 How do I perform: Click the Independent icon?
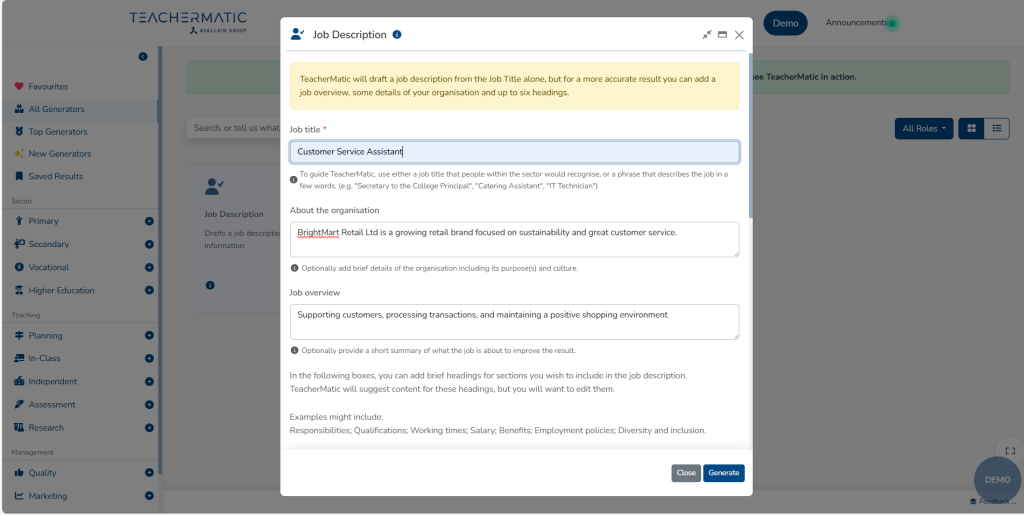[19, 381]
